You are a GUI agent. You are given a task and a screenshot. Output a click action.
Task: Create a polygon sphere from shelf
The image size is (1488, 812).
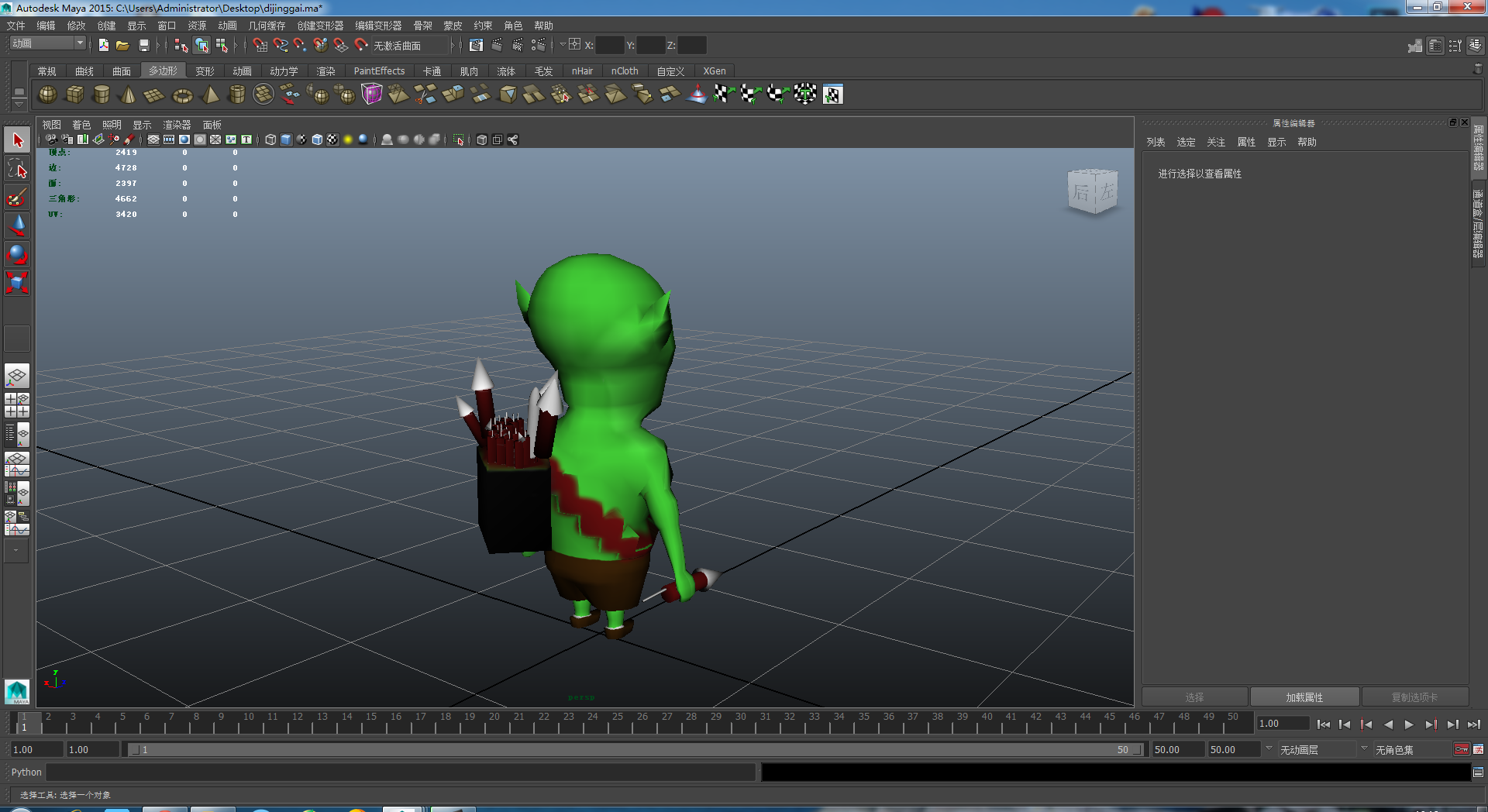47,95
